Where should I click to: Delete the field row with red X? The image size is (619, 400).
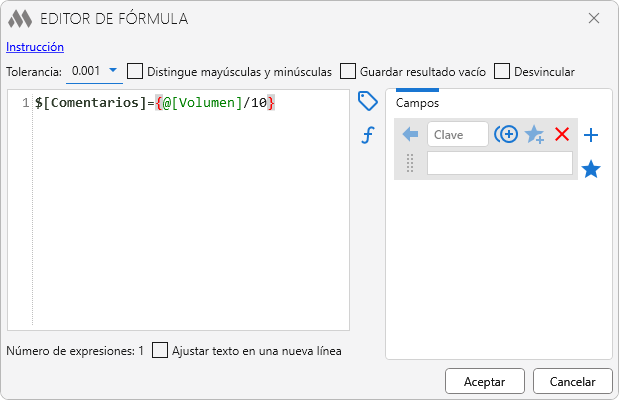coord(562,134)
